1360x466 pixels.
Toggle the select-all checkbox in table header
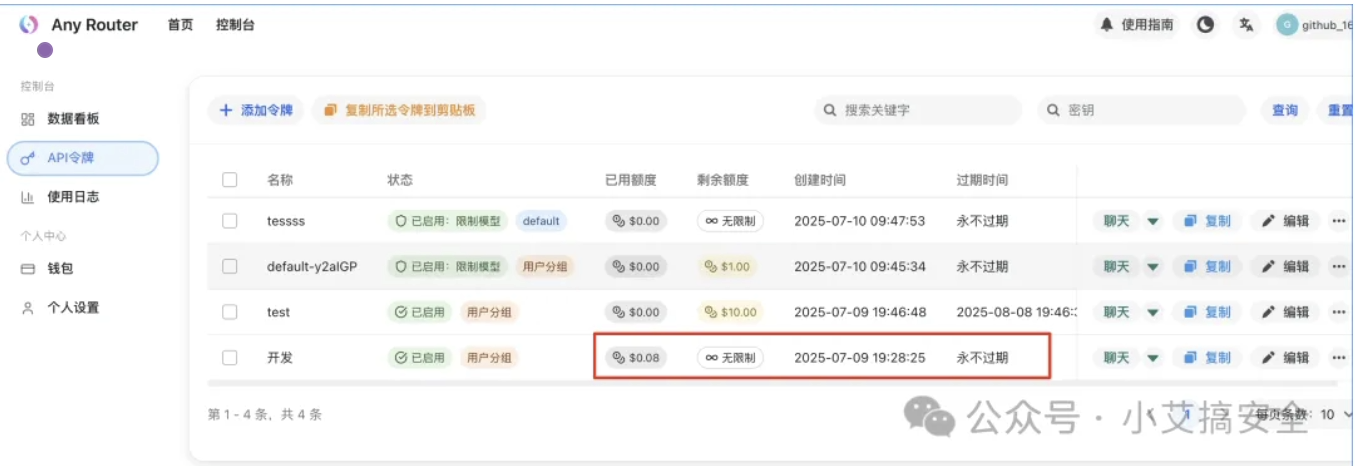click(230, 180)
